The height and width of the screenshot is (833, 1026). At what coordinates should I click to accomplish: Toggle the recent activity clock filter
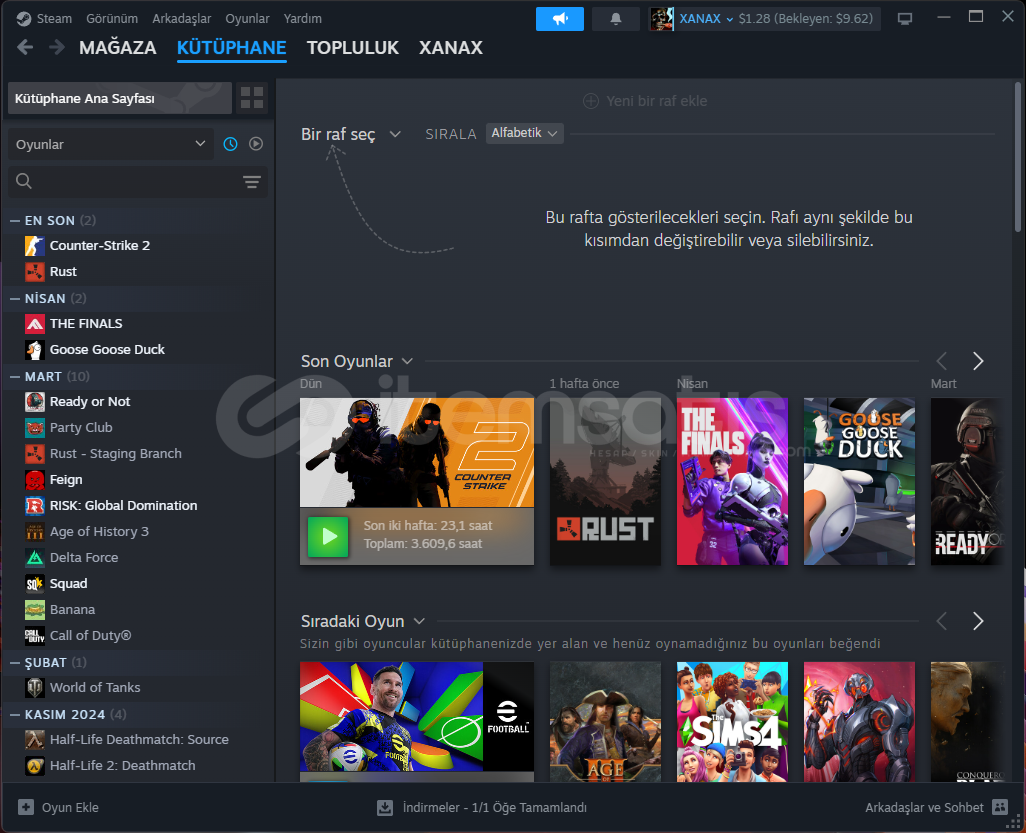point(230,144)
